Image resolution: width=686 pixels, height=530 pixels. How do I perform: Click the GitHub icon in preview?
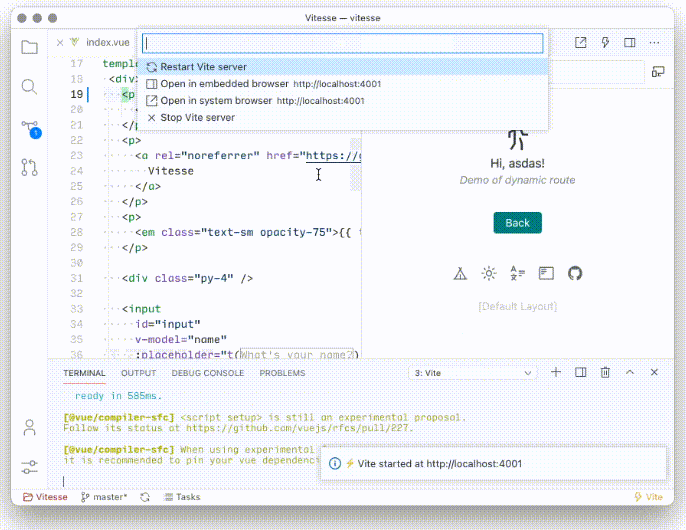coord(575,274)
